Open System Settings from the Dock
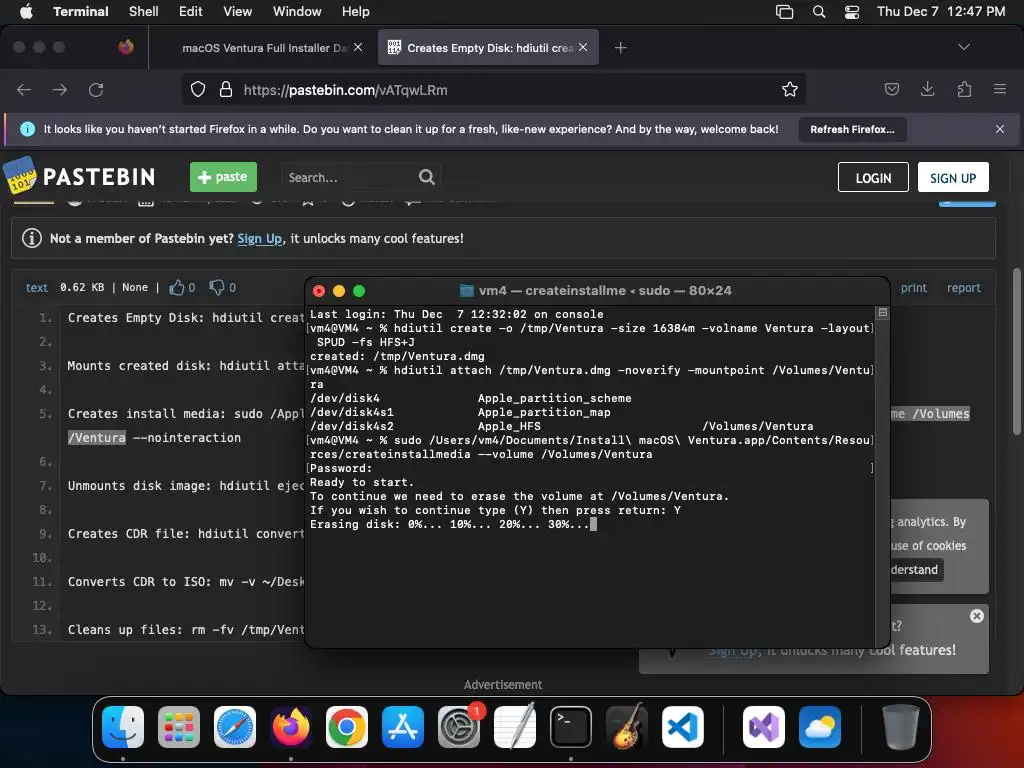 pyautogui.click(x=458, y=727)
